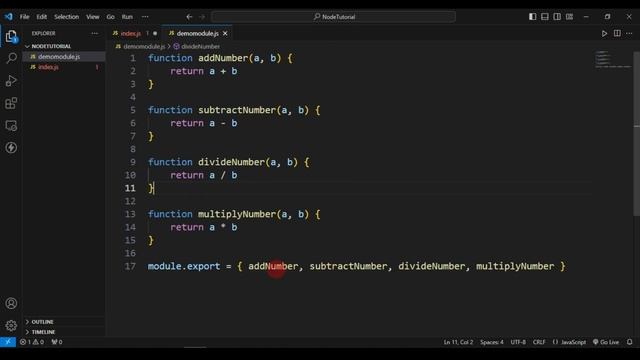Select the demomodule.js editor tab
Viewport: 640px width, 360px height.
[x=198, y=33]
